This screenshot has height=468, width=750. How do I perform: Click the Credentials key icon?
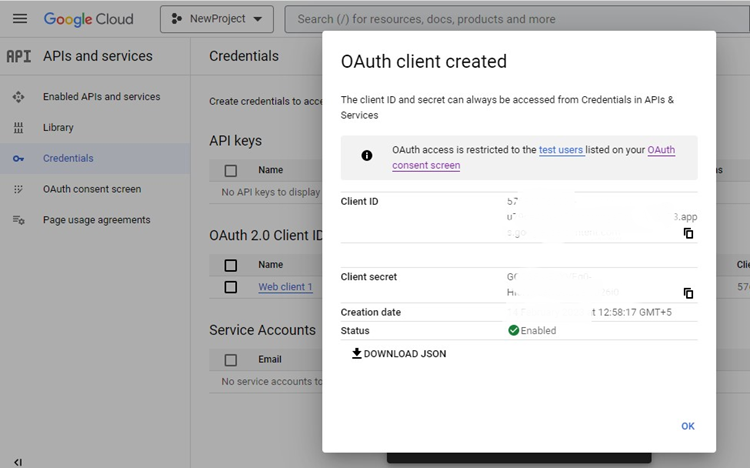18,159
